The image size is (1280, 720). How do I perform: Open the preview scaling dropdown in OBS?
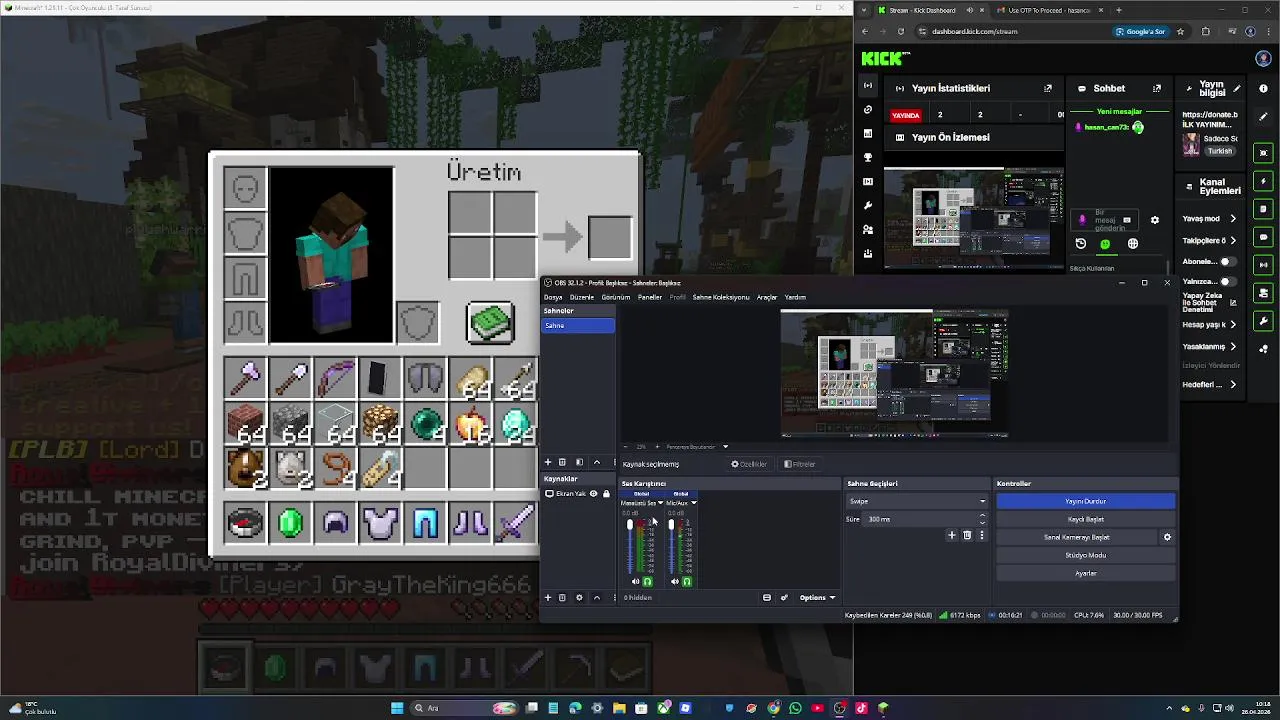pos(725,447)
